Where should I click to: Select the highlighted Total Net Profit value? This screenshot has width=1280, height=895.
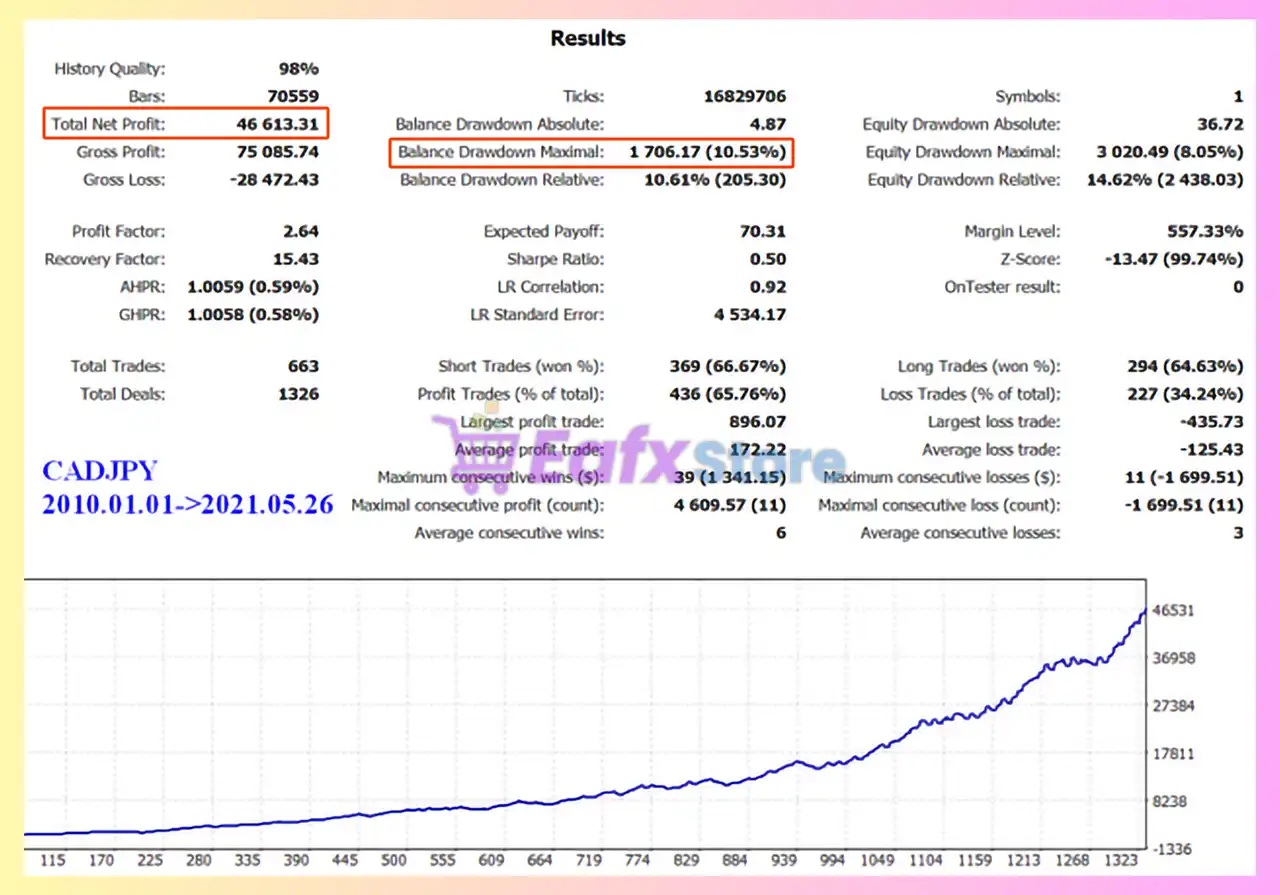[x=272, y=125]
